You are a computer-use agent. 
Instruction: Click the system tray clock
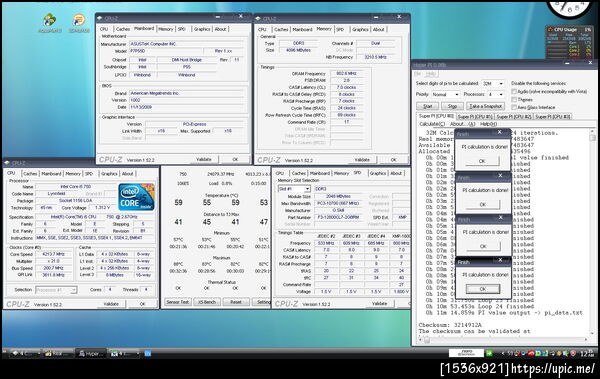click(587, 354)
